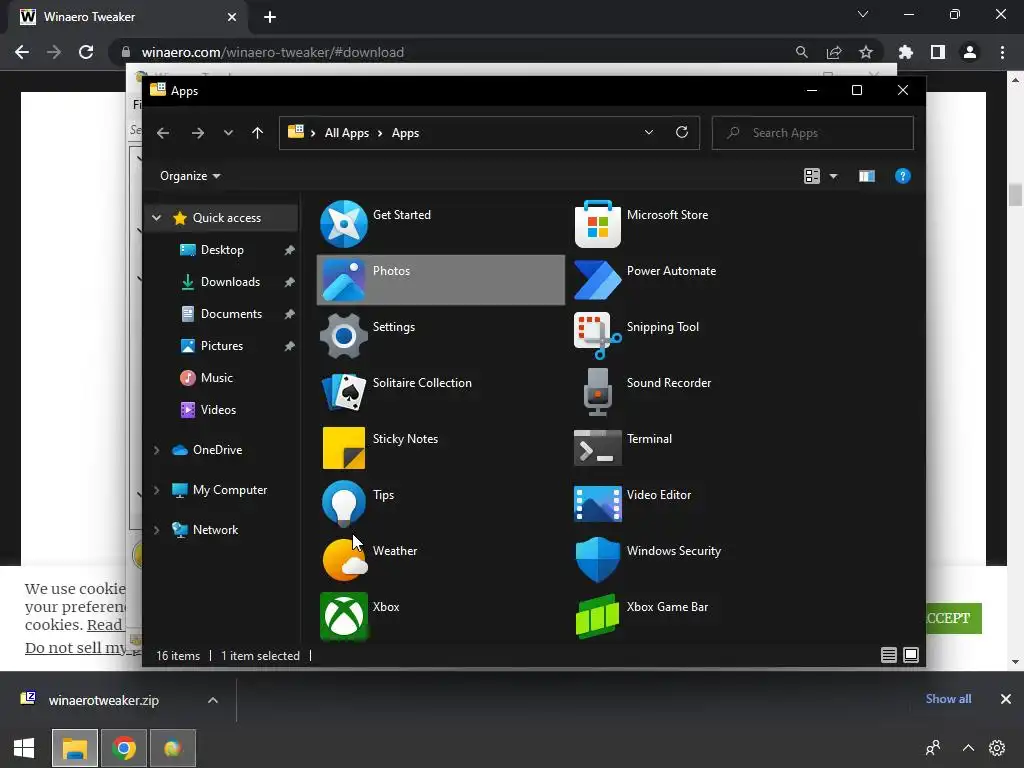Switch to large icons view in status bar
Image resolution: width=1024 pixels, height=768 pixels.
911,655
